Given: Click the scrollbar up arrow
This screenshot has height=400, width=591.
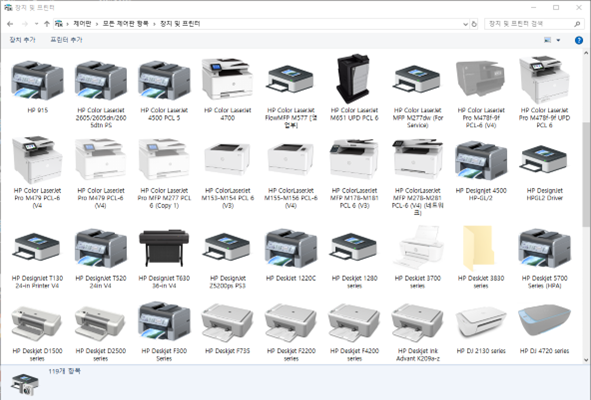Looking at the screenshot, I should click(x=586, y=54).
